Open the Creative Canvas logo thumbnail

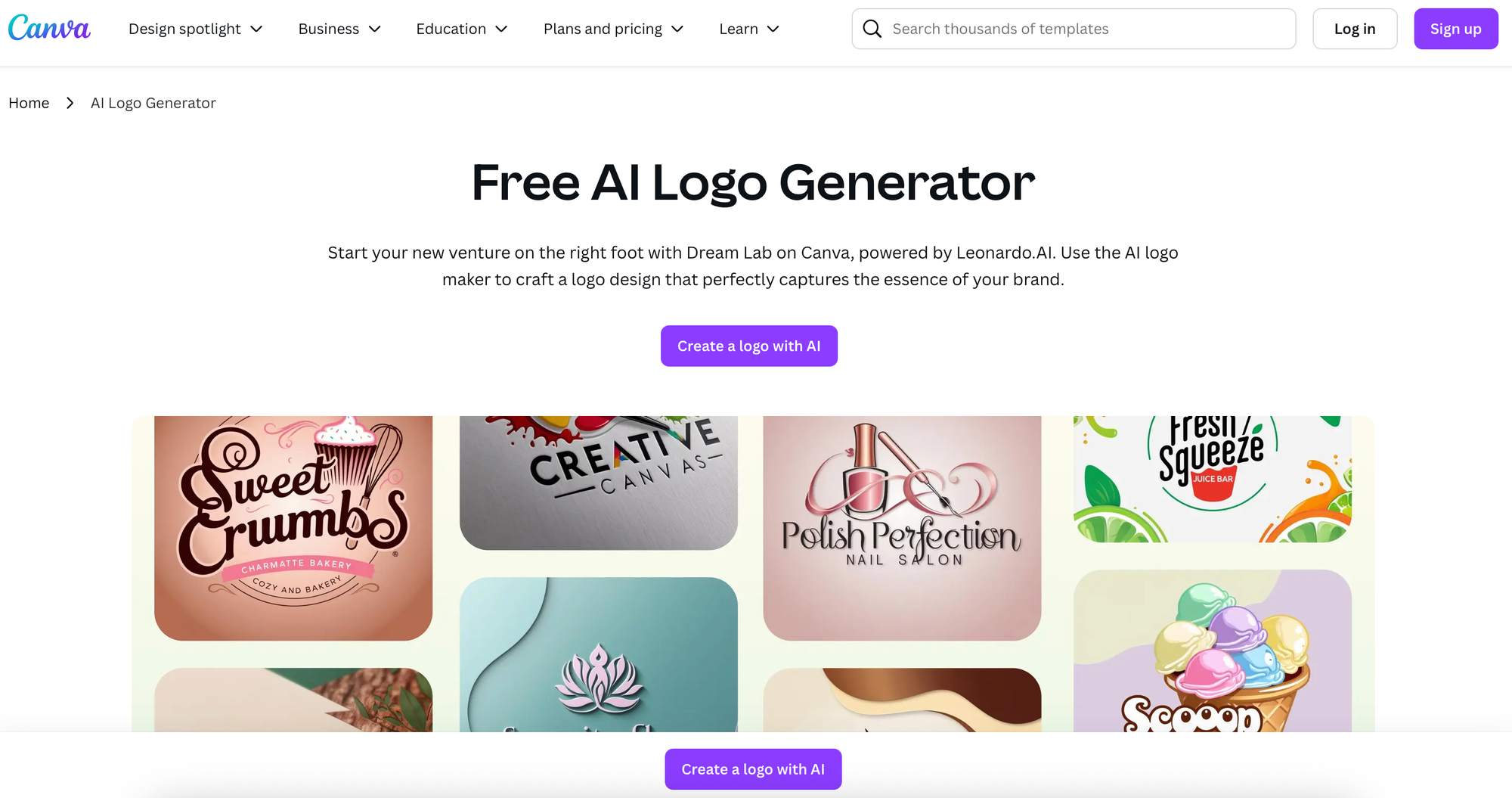click(x=599, y=483)
